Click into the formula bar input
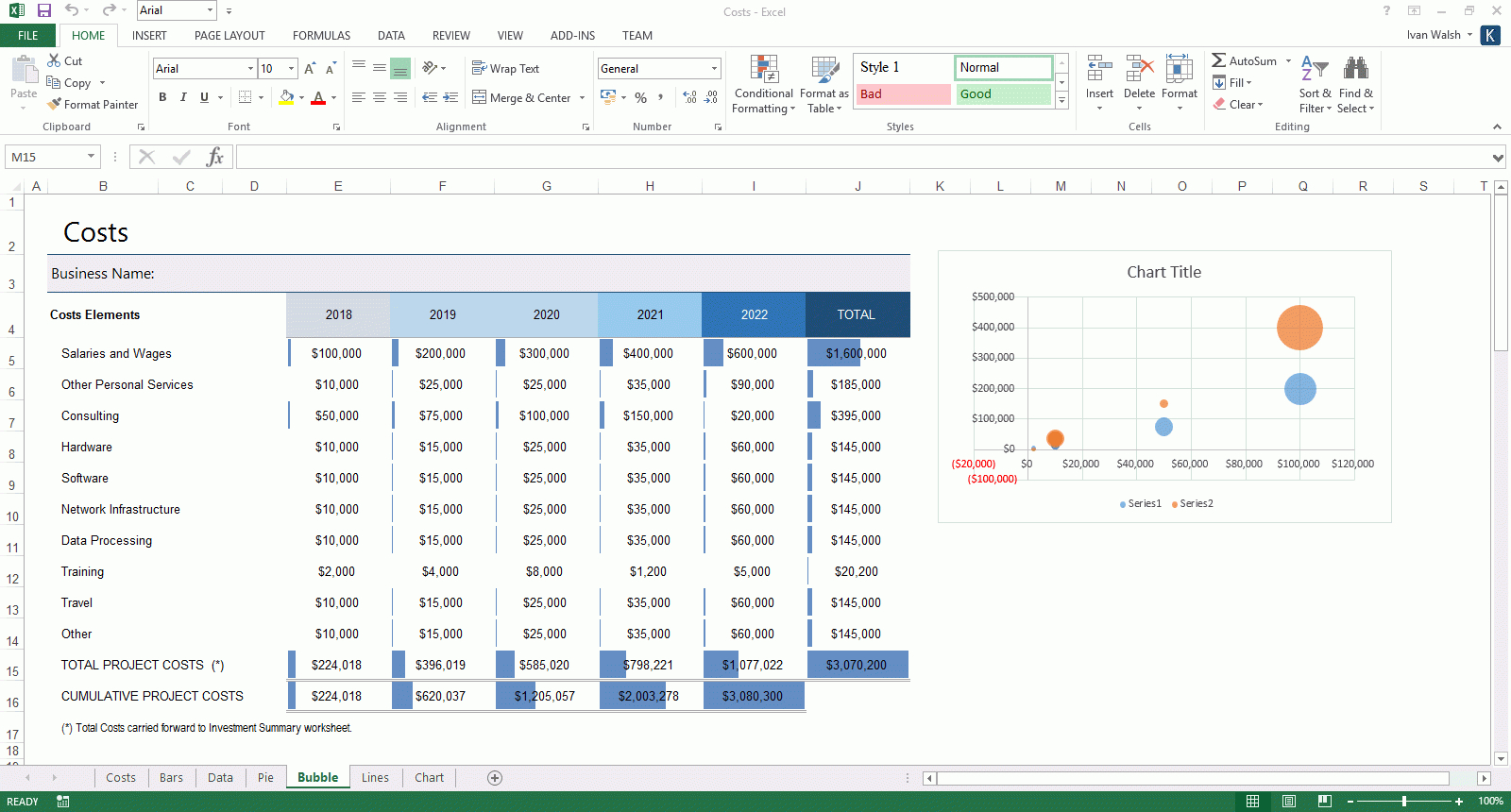 (859, 157)
